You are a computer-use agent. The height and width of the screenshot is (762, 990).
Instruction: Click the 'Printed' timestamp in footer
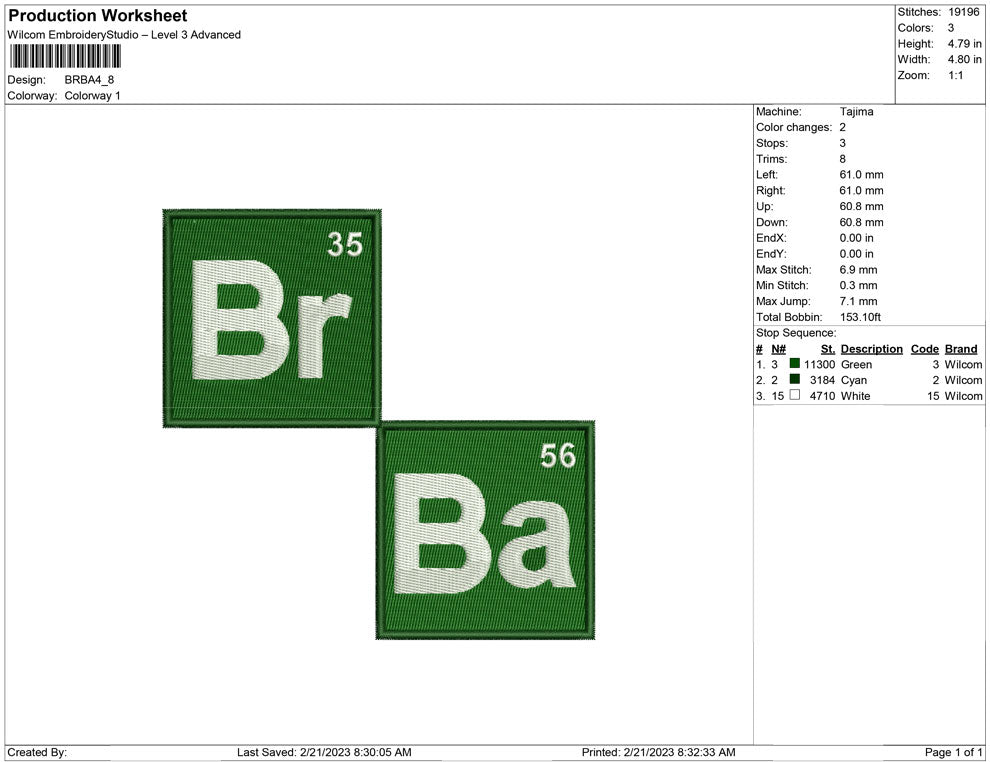pyautogui.click(x=659, y=752)
